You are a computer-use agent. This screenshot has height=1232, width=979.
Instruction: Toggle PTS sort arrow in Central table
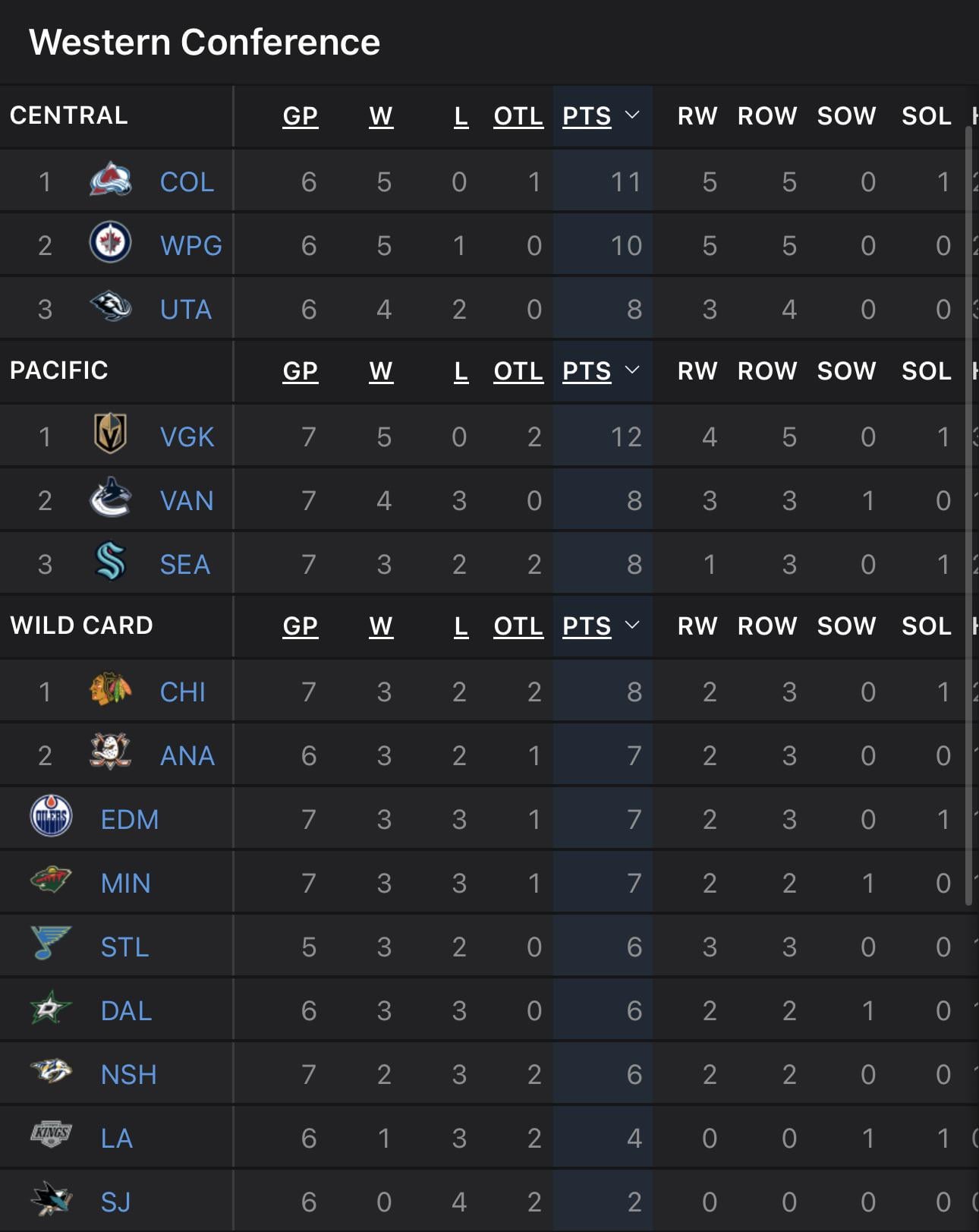click(632, 115)
